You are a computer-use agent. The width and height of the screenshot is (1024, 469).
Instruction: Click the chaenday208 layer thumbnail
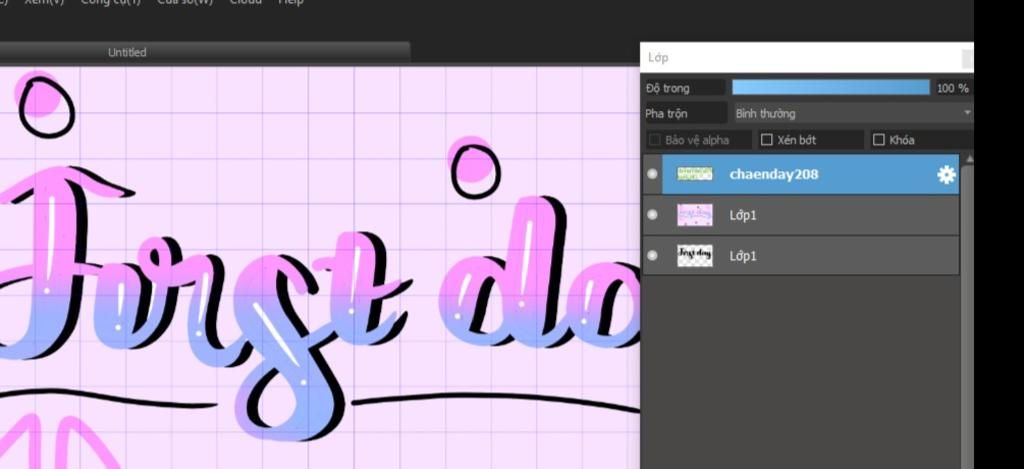coord(694,174)
